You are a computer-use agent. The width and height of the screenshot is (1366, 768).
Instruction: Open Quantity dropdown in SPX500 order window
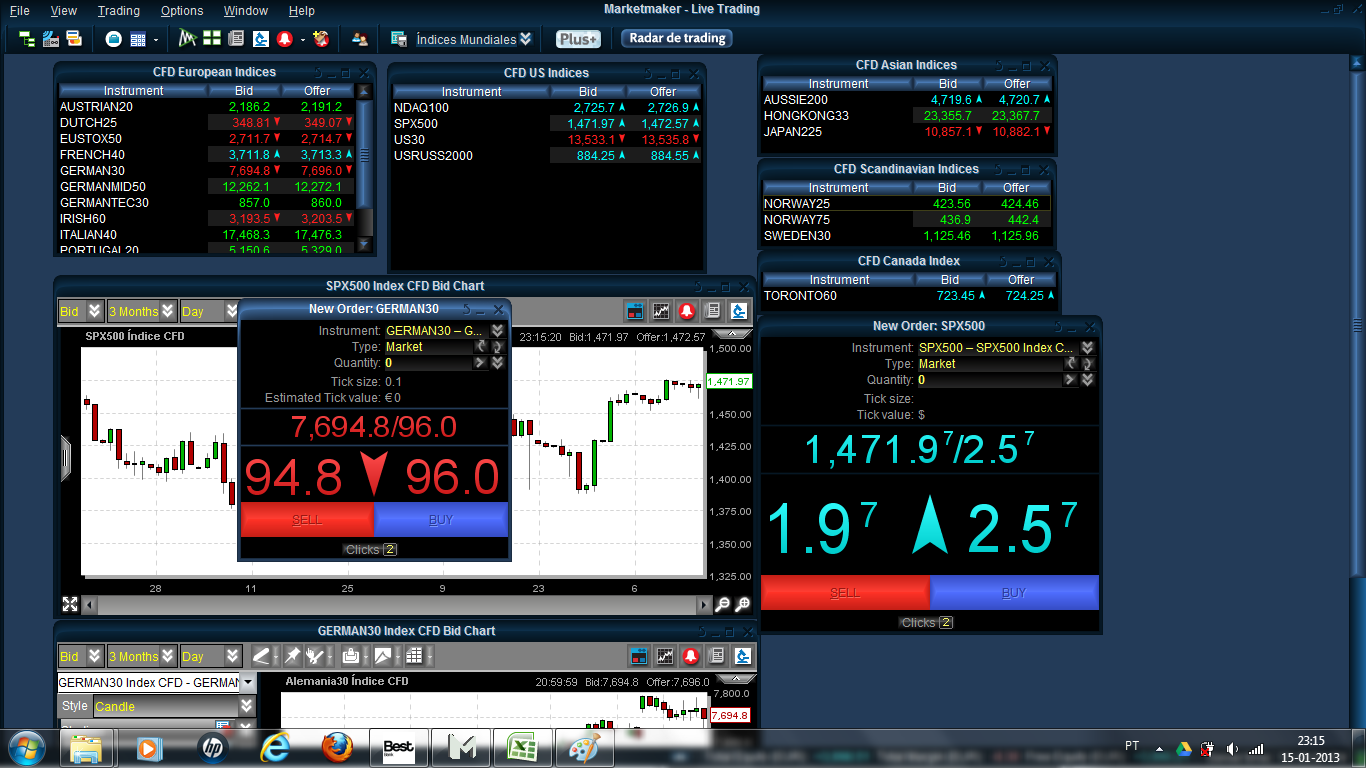click(x=1088, y=380)
